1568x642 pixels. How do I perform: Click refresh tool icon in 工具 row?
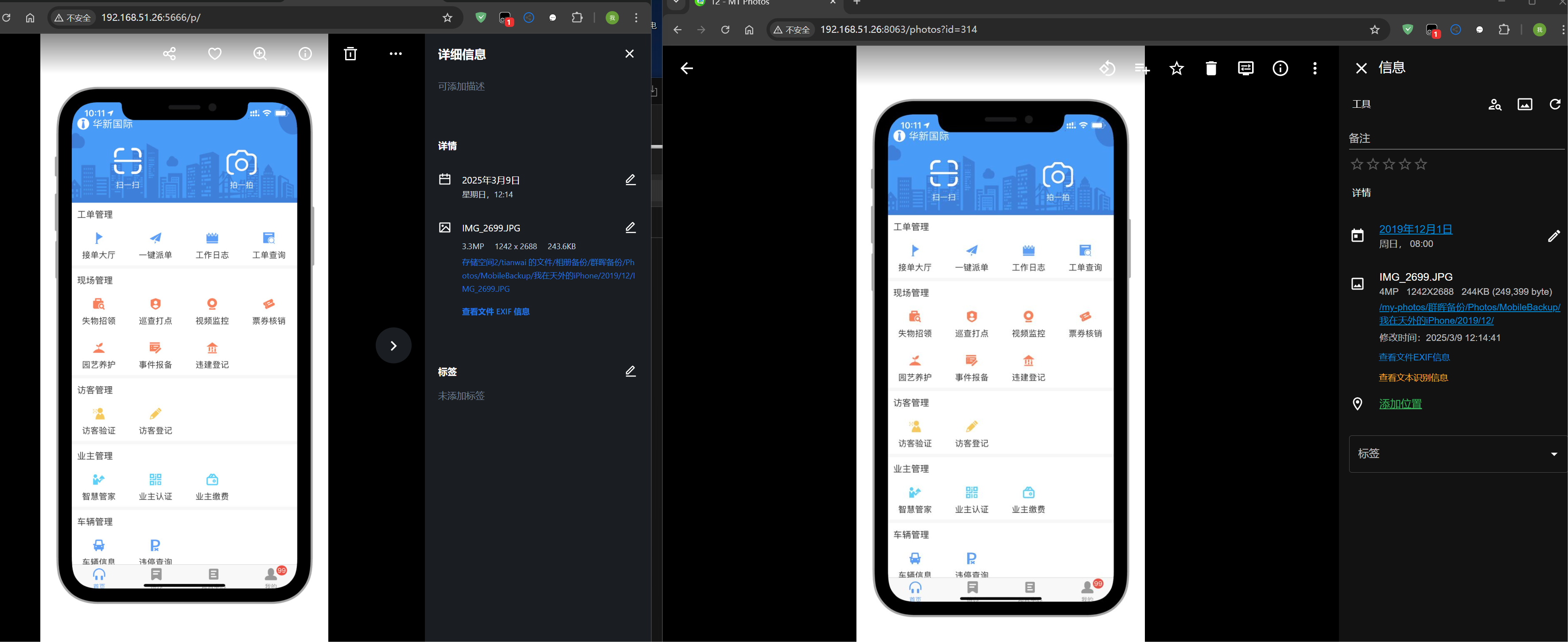click(1555, 104)
